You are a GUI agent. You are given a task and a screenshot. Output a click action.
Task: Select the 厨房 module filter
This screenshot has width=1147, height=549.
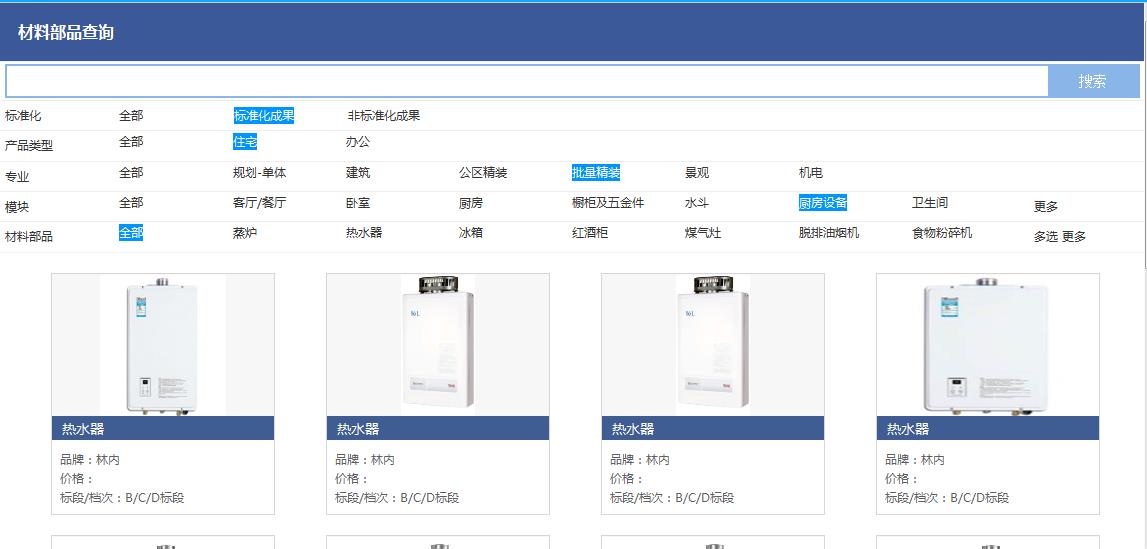[470, 203]
